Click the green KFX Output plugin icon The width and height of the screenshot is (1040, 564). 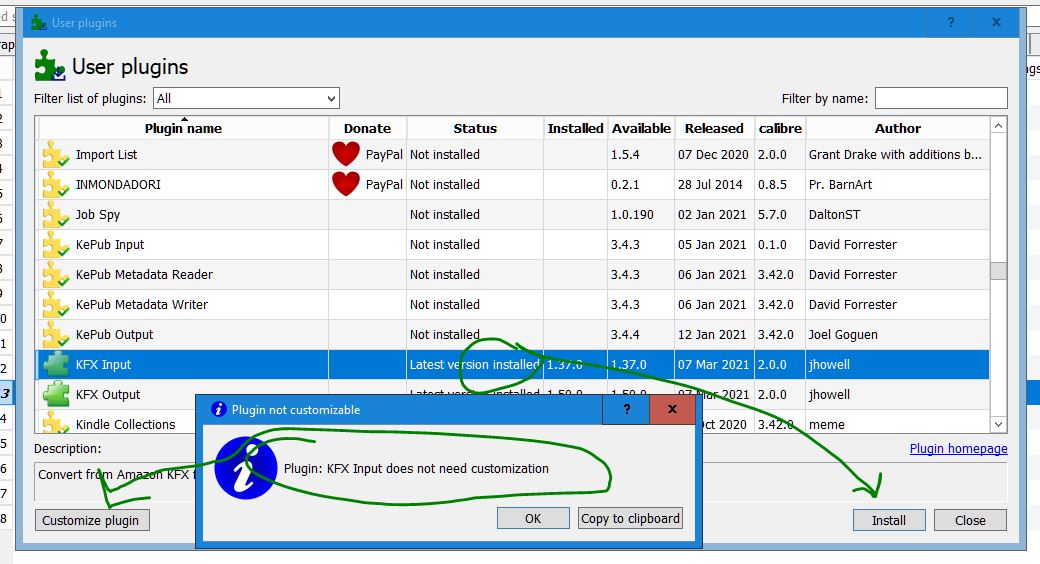[x=56, y=394]
